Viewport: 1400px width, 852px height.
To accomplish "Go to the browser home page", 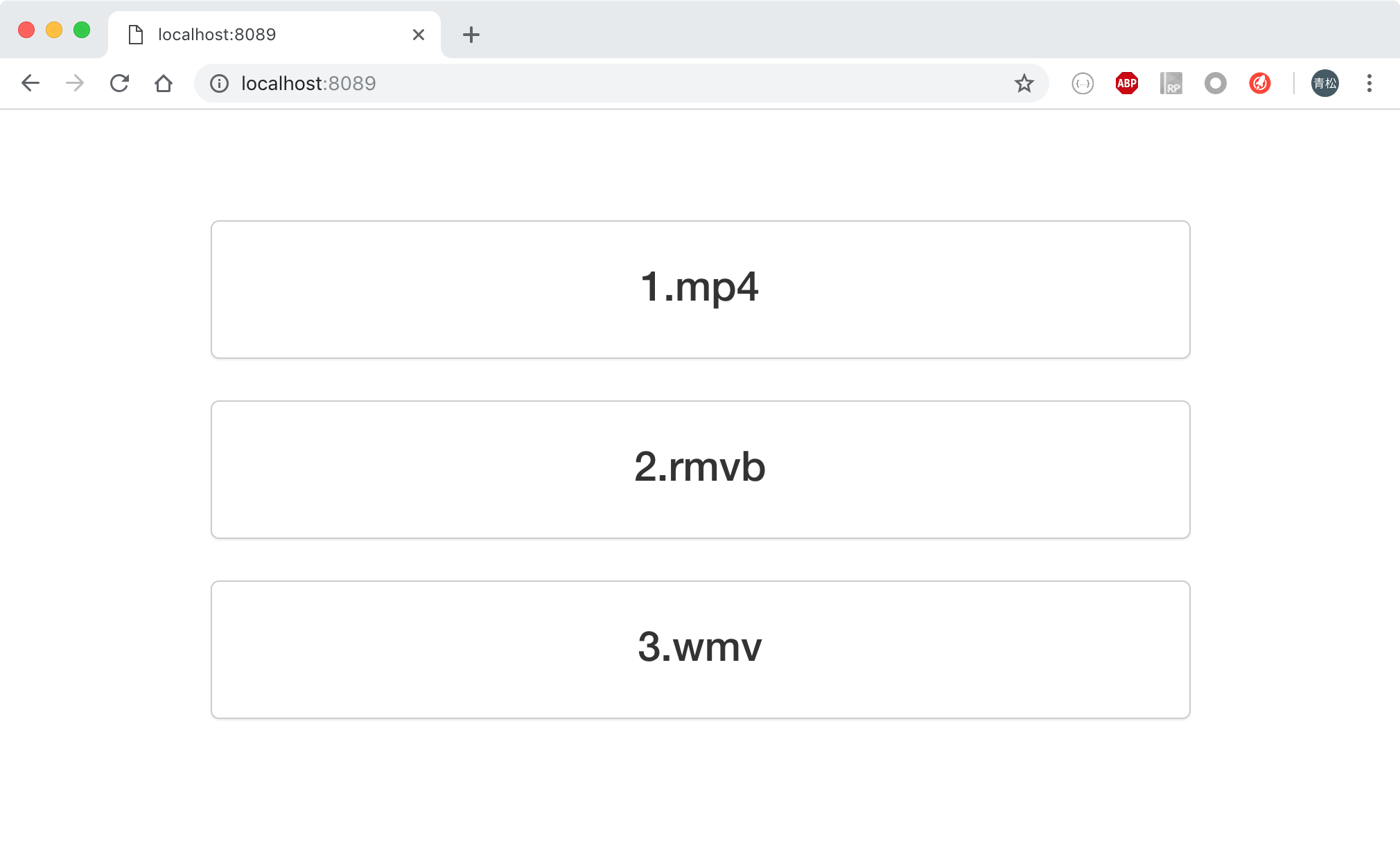I will click(x=164, y=84).
